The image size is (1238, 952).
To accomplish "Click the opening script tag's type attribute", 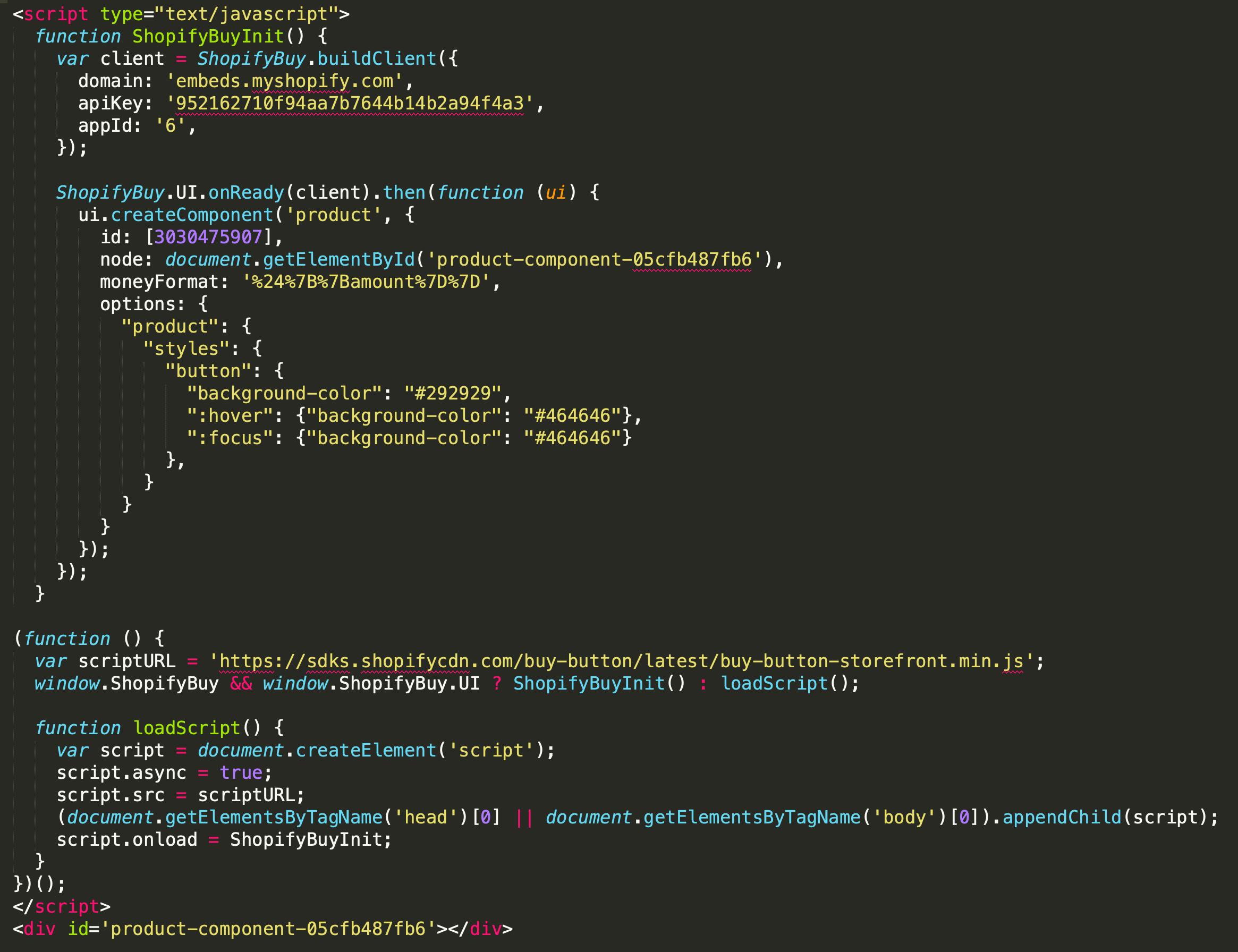I will 219,14.
